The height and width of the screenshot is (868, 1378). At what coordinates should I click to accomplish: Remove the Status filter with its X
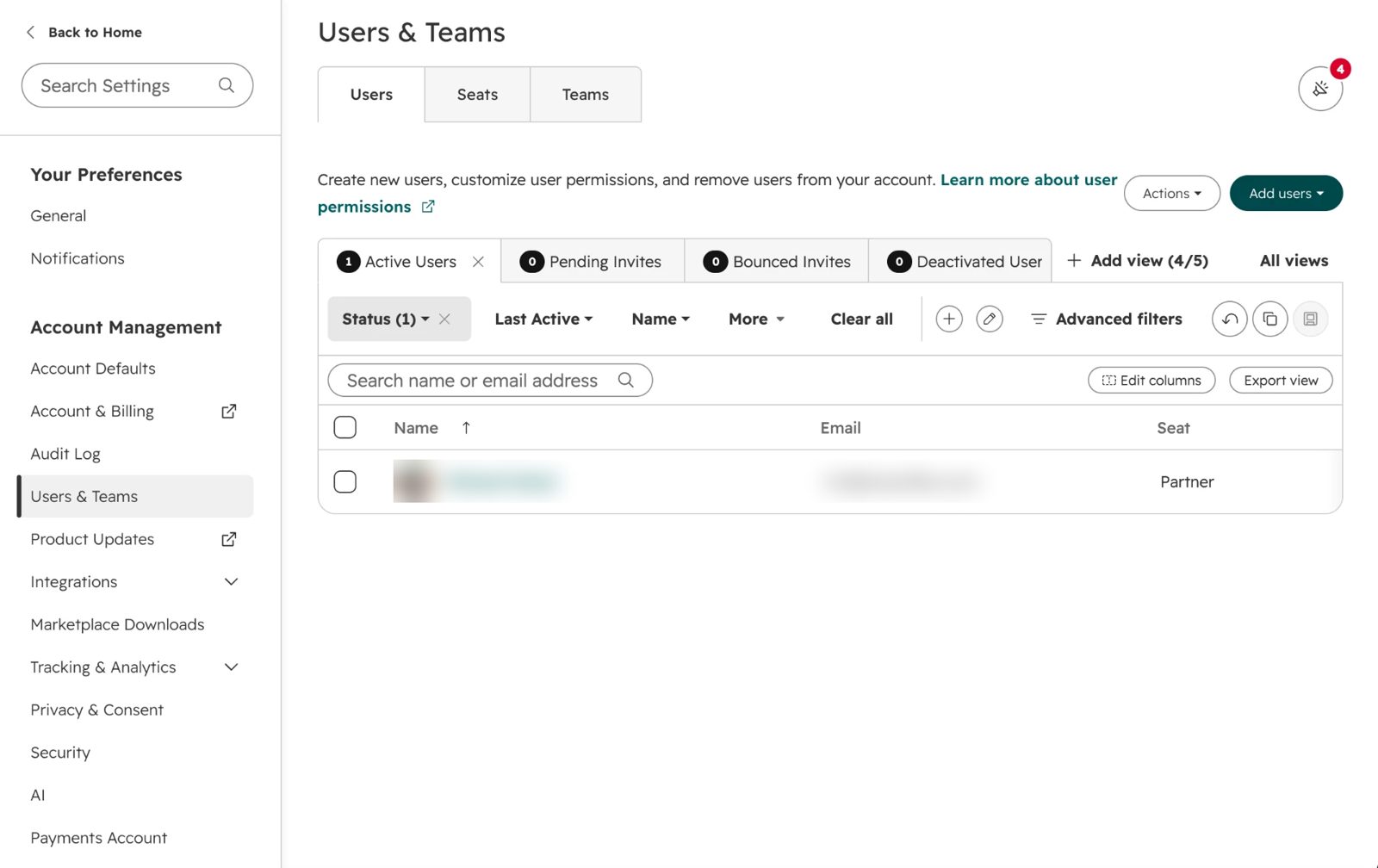tap(444, 319)
